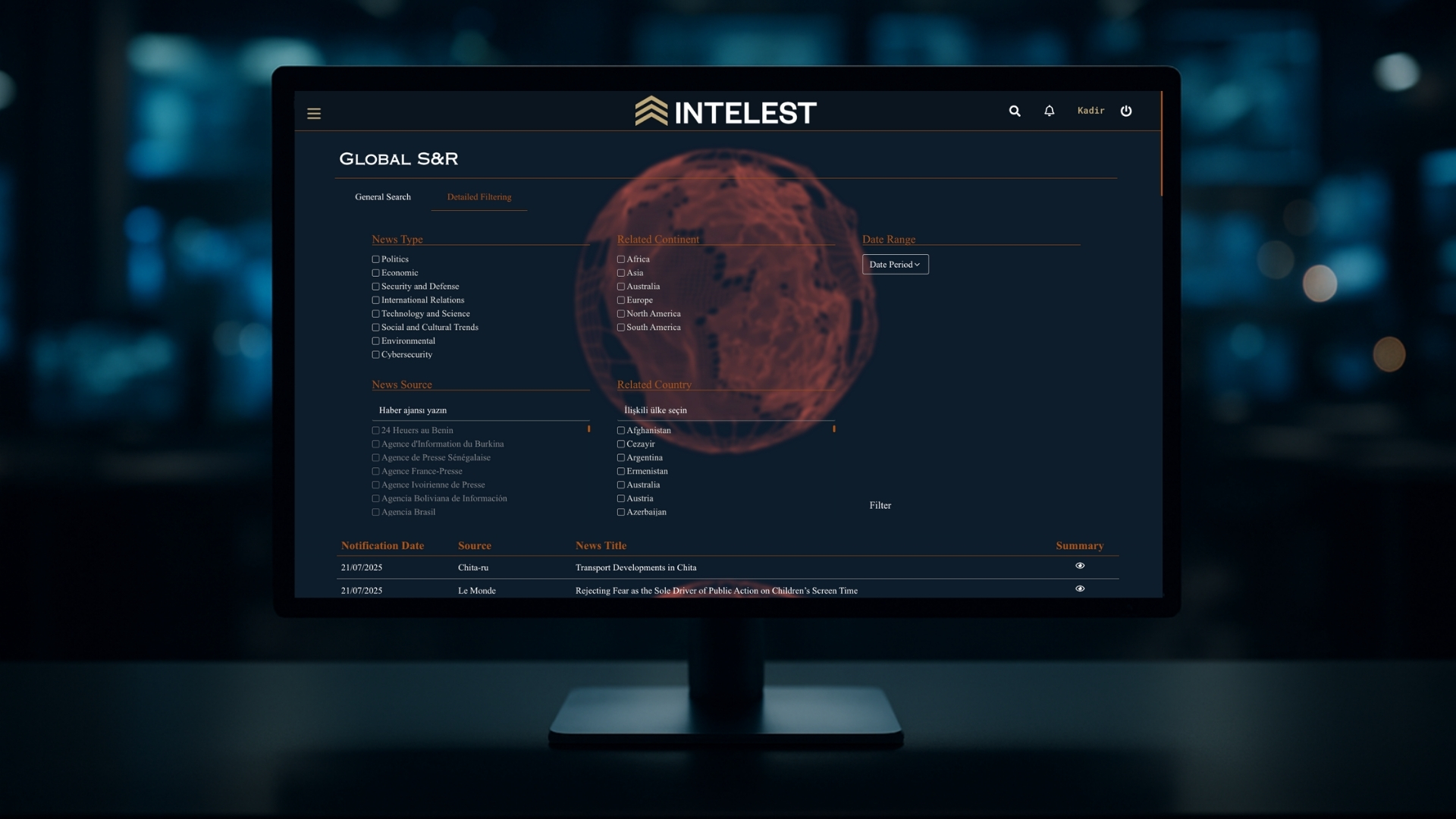Select Afghanistan in Related Country list
This screenshot has height=819, width=1456.
tap(621, 431)
